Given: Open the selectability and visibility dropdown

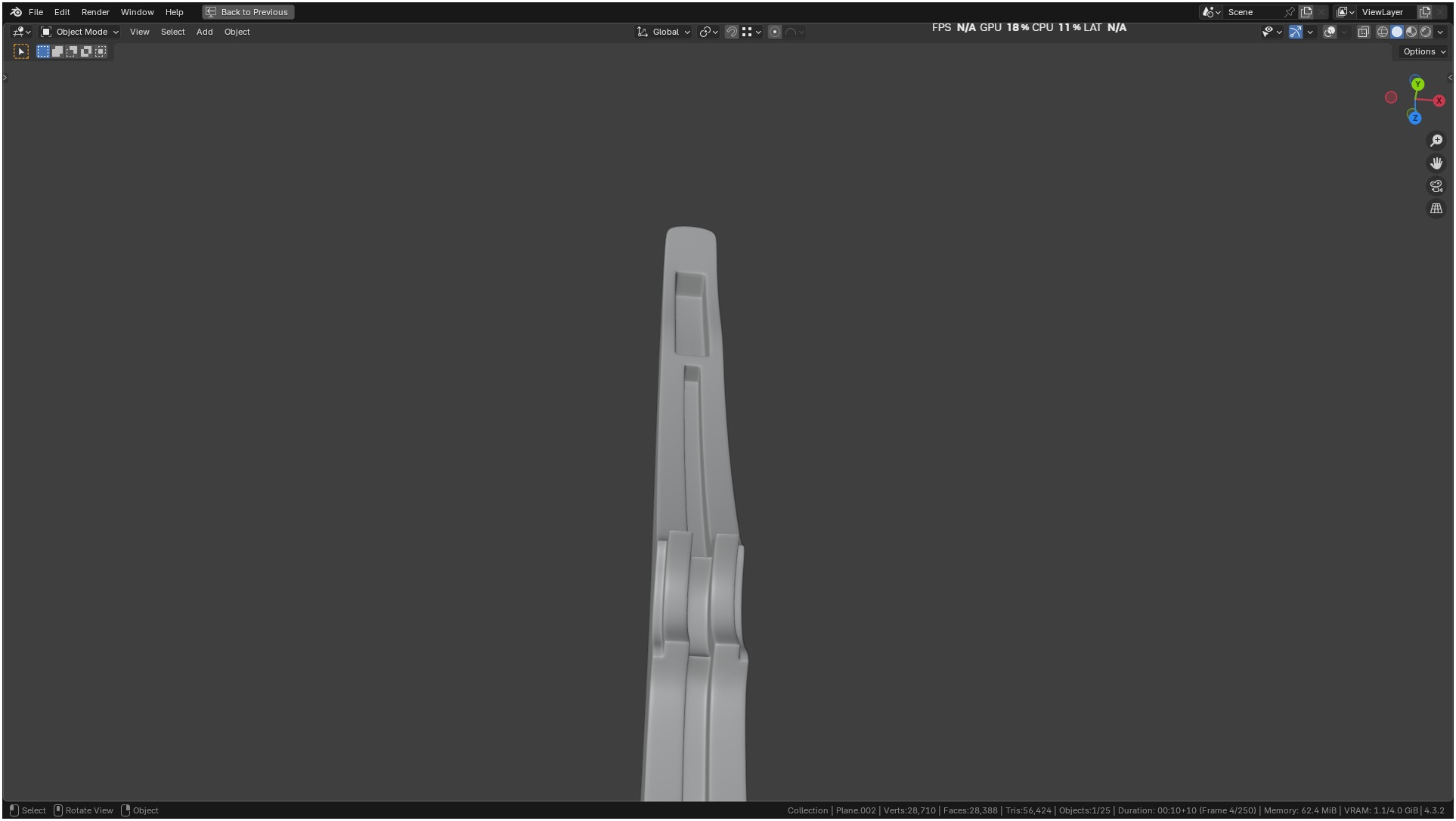Looking at the screenshot, I should pos(1272,32).
